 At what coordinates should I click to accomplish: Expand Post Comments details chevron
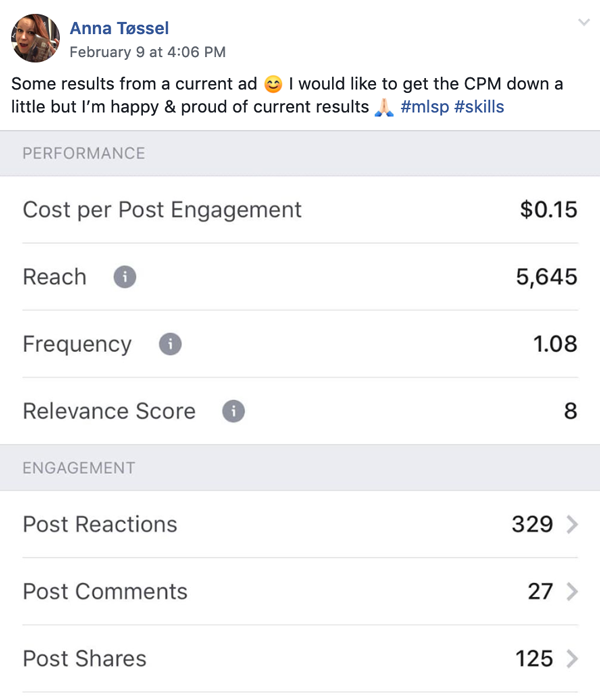[x=572, y=591]
